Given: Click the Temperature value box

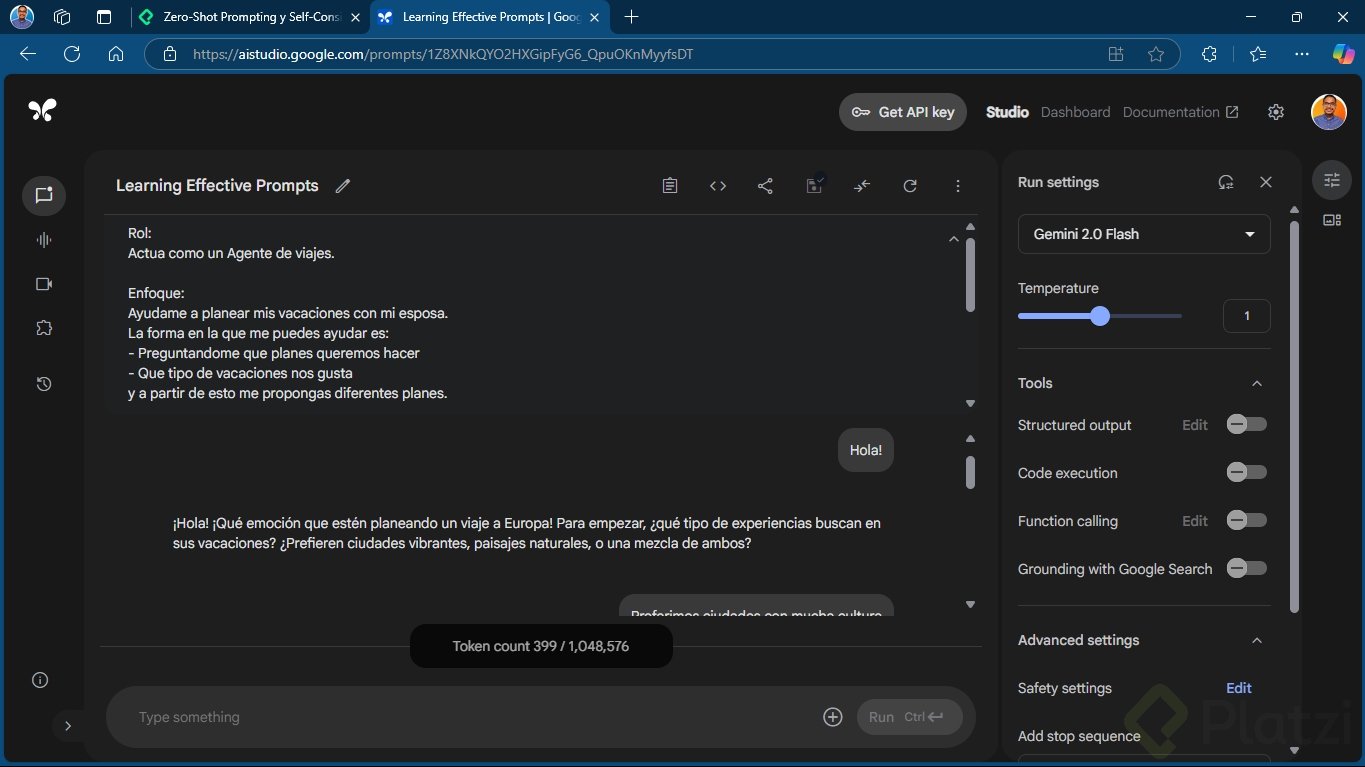Looking at the screenshot, I should 1247,316.
